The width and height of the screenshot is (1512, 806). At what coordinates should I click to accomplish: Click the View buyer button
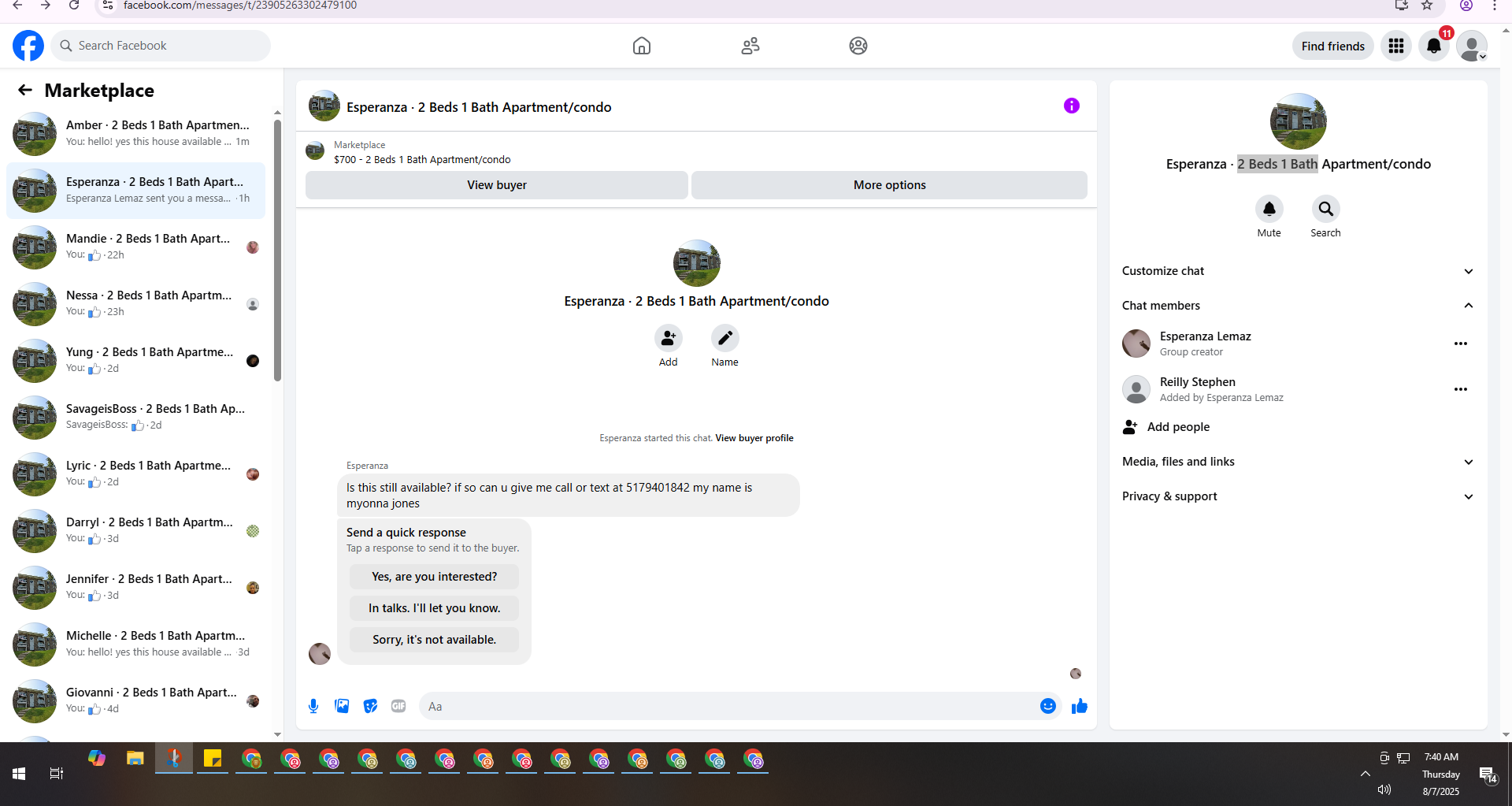(497, 185)
